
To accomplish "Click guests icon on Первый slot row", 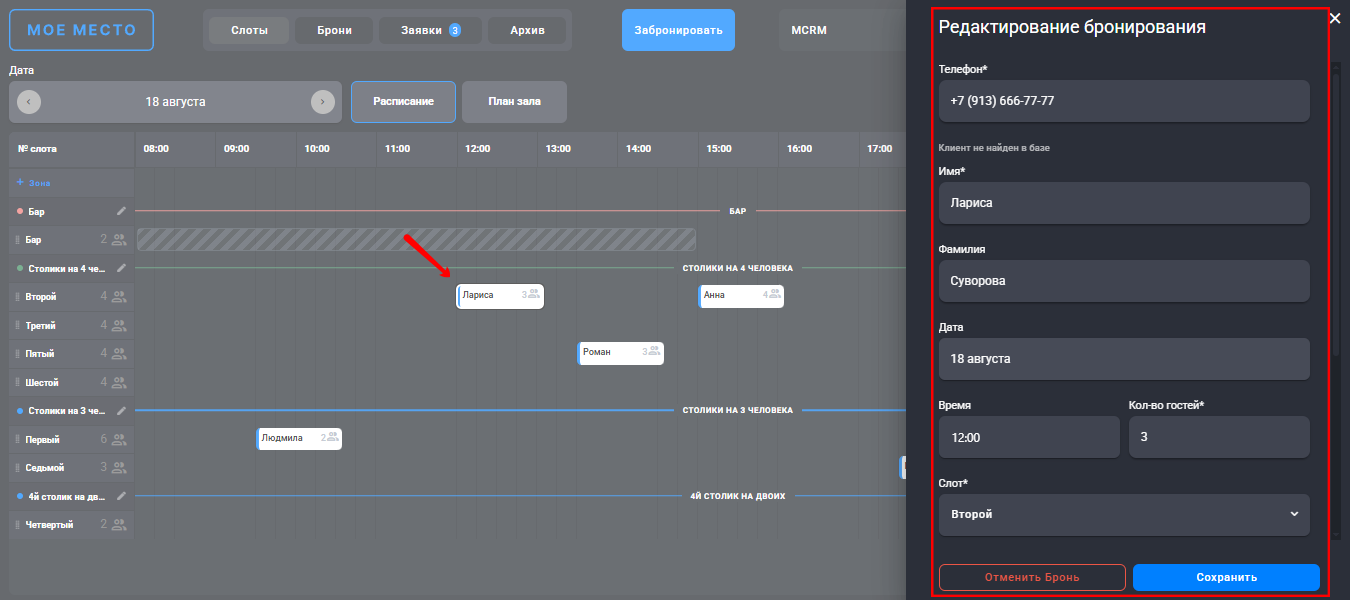I will [x=119, y=439].
